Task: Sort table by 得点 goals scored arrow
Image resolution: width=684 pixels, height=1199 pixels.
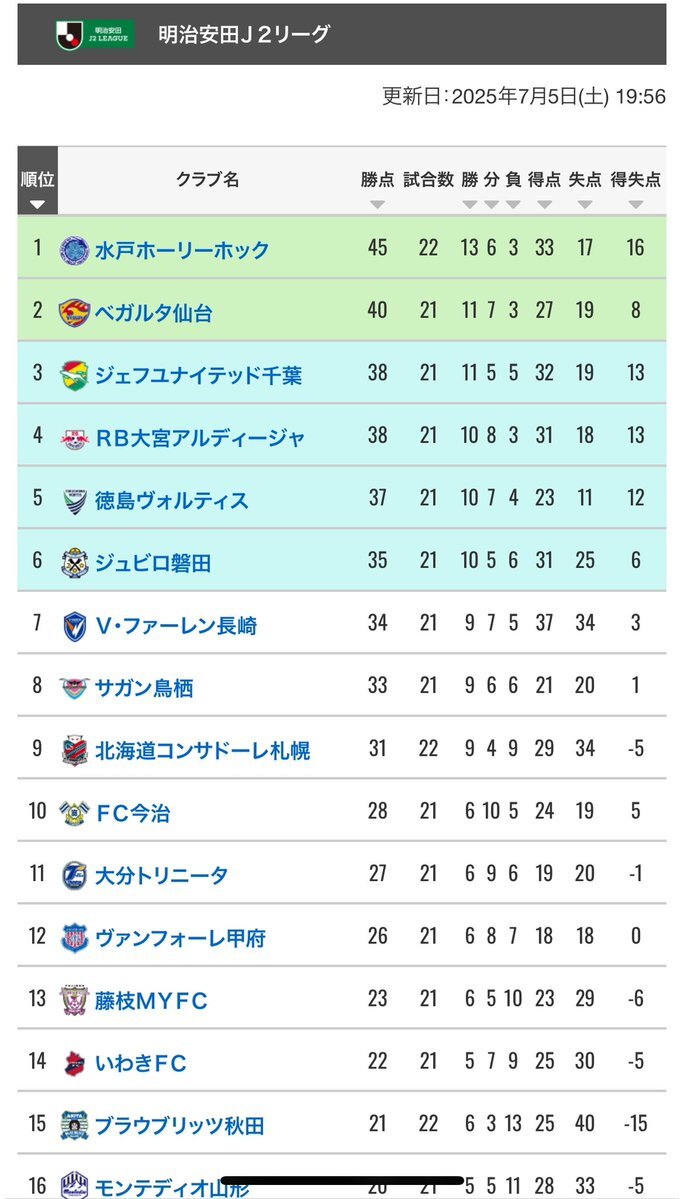Action: point(544,205)
